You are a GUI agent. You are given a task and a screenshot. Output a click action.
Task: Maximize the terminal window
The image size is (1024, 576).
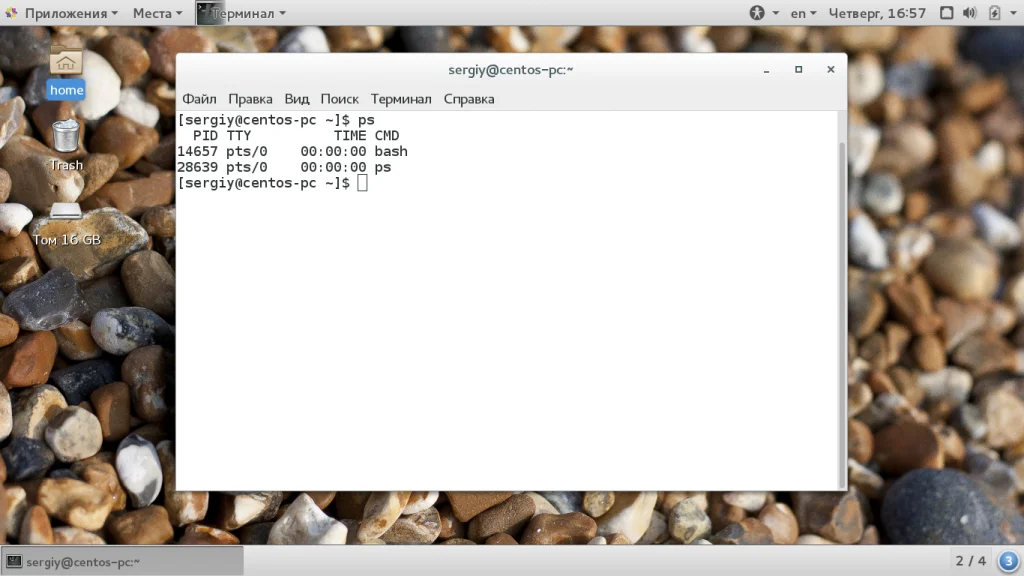(798, 69)
